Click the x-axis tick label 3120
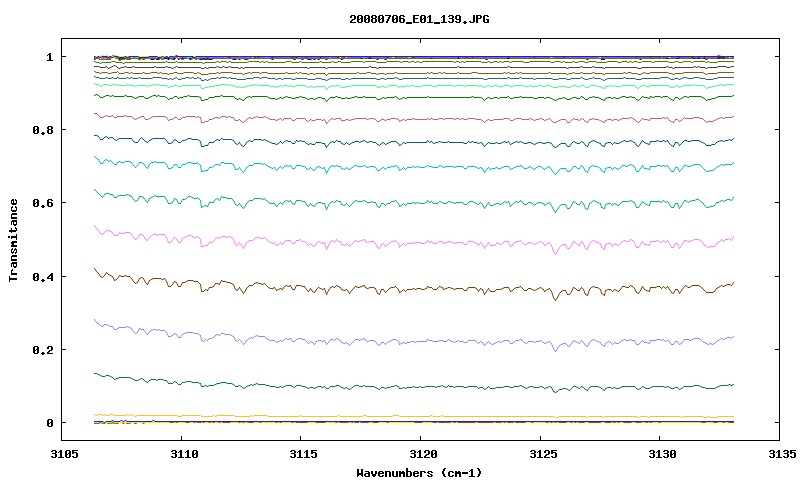 [x=423, y=454]
